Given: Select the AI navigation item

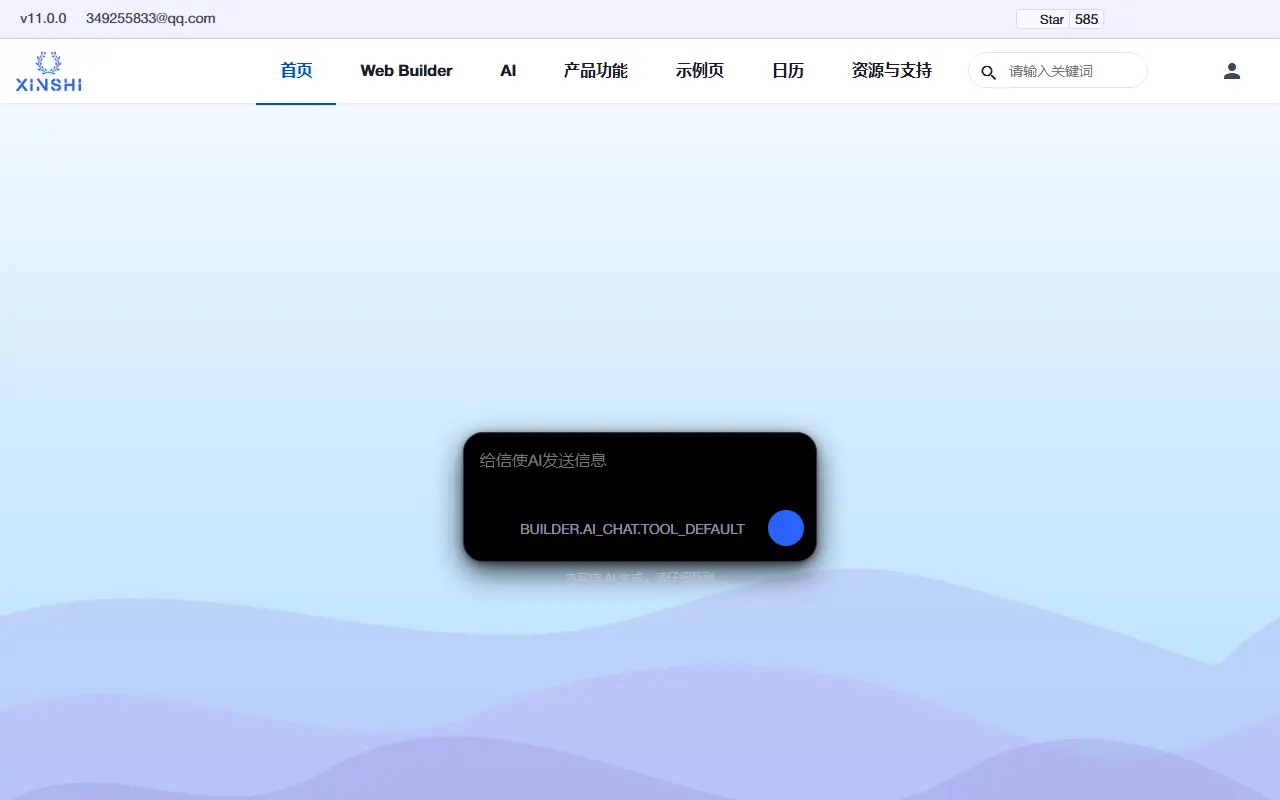Looking at the screenshot, I should click(x=508, y=71).
